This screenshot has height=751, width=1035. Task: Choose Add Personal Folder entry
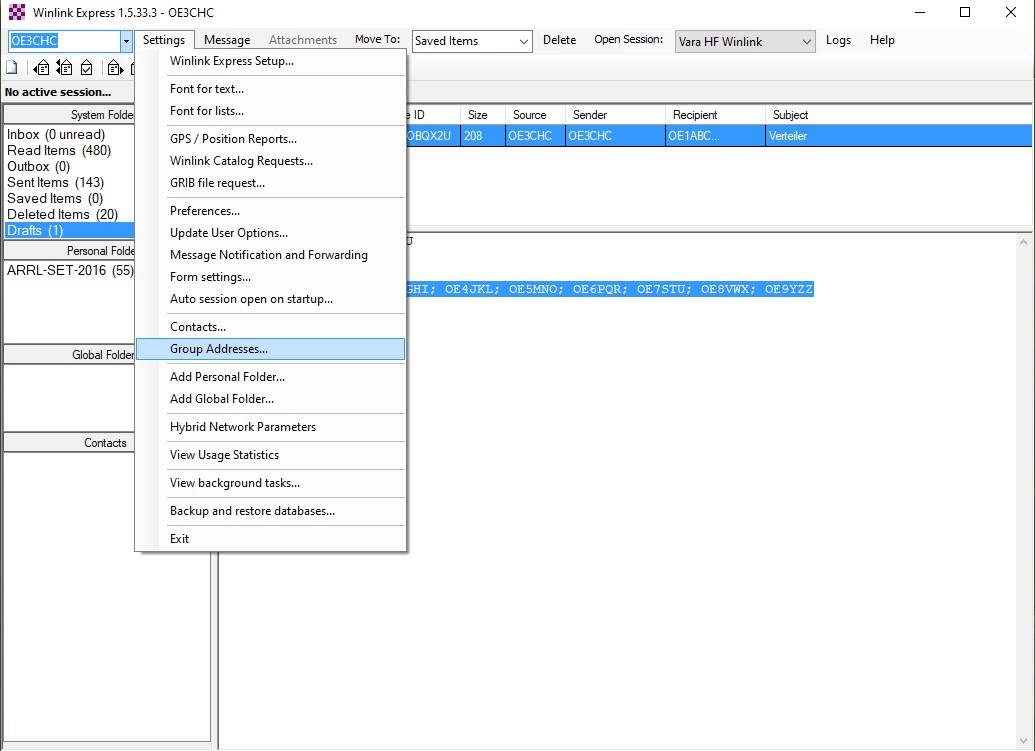click(x=271, y=377)
